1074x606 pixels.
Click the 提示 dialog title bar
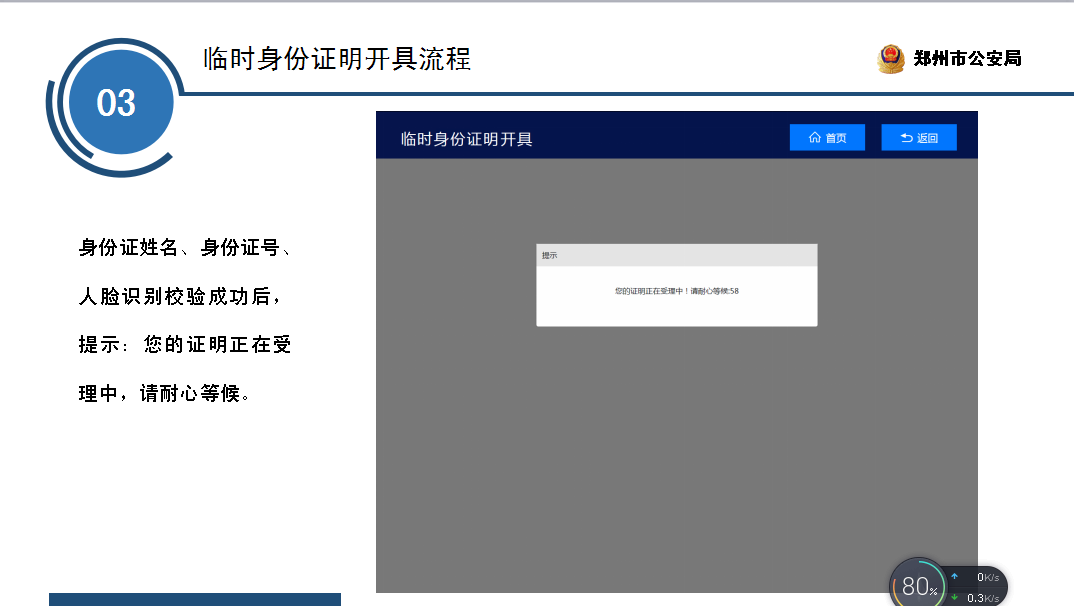click(x=676, y=255)
